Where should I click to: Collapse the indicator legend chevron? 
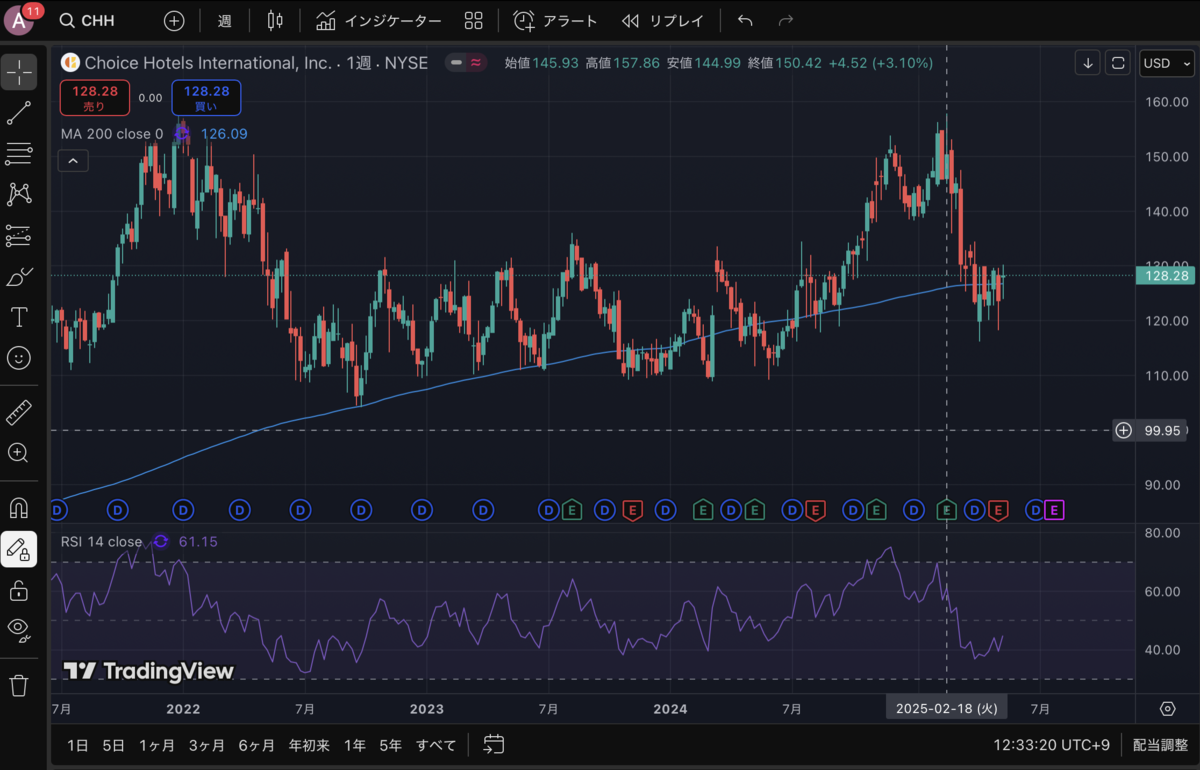coord(73,160)
